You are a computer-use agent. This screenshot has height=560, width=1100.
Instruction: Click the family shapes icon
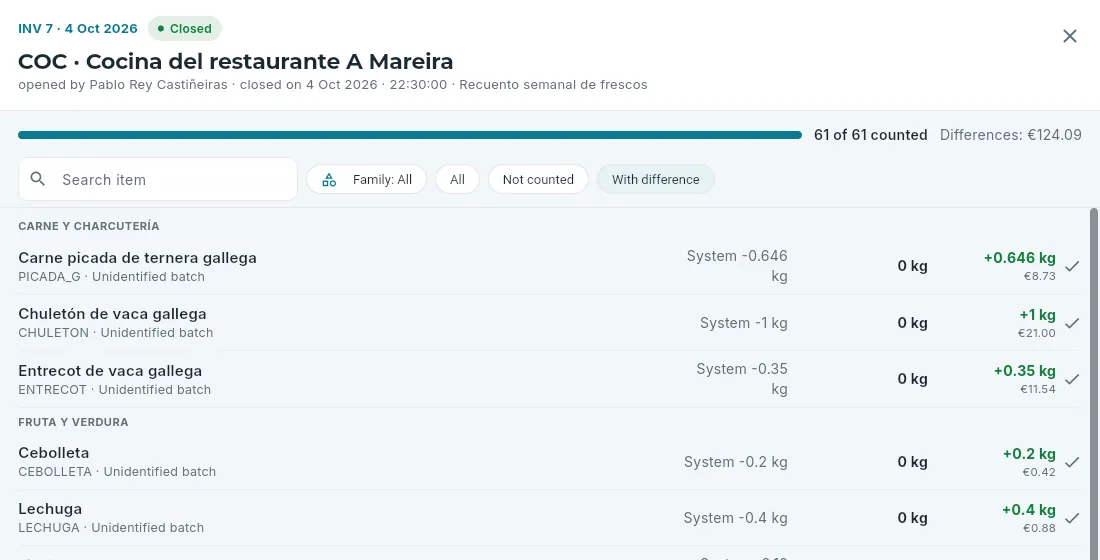click(x=329, y=180)
